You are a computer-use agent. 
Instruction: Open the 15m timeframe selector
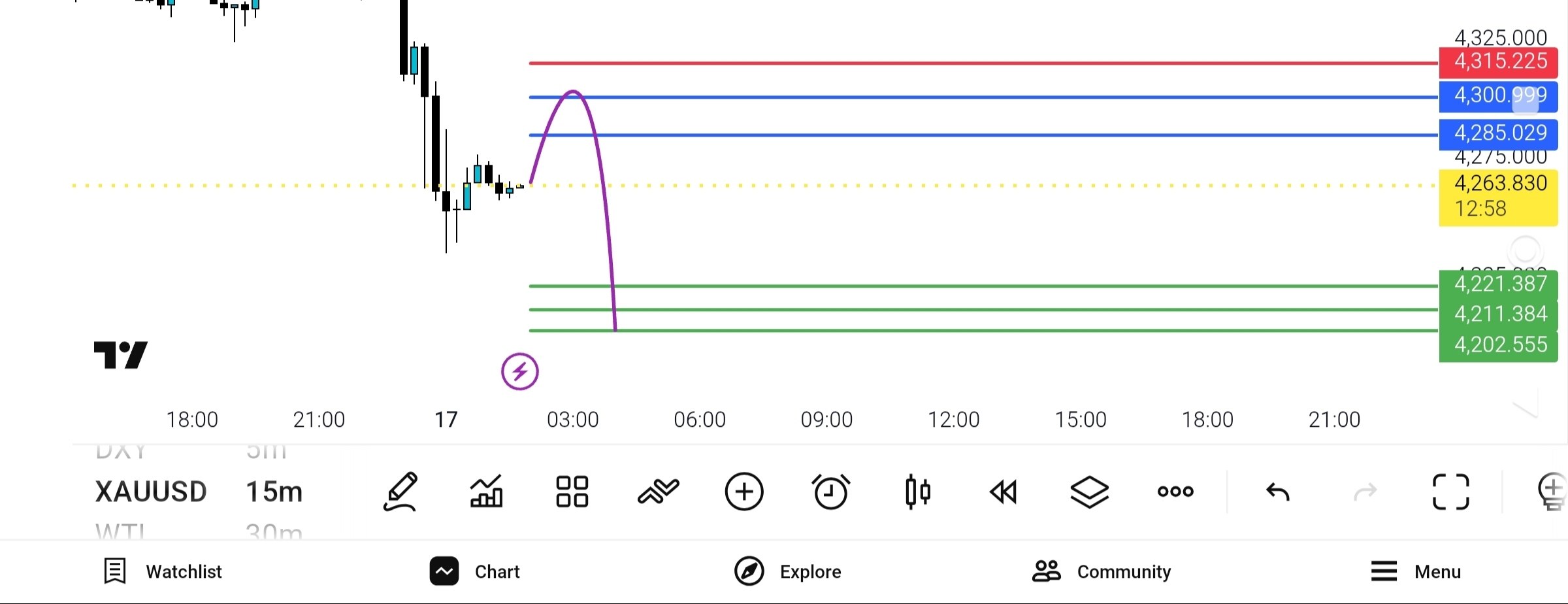(x=274, y=491)
